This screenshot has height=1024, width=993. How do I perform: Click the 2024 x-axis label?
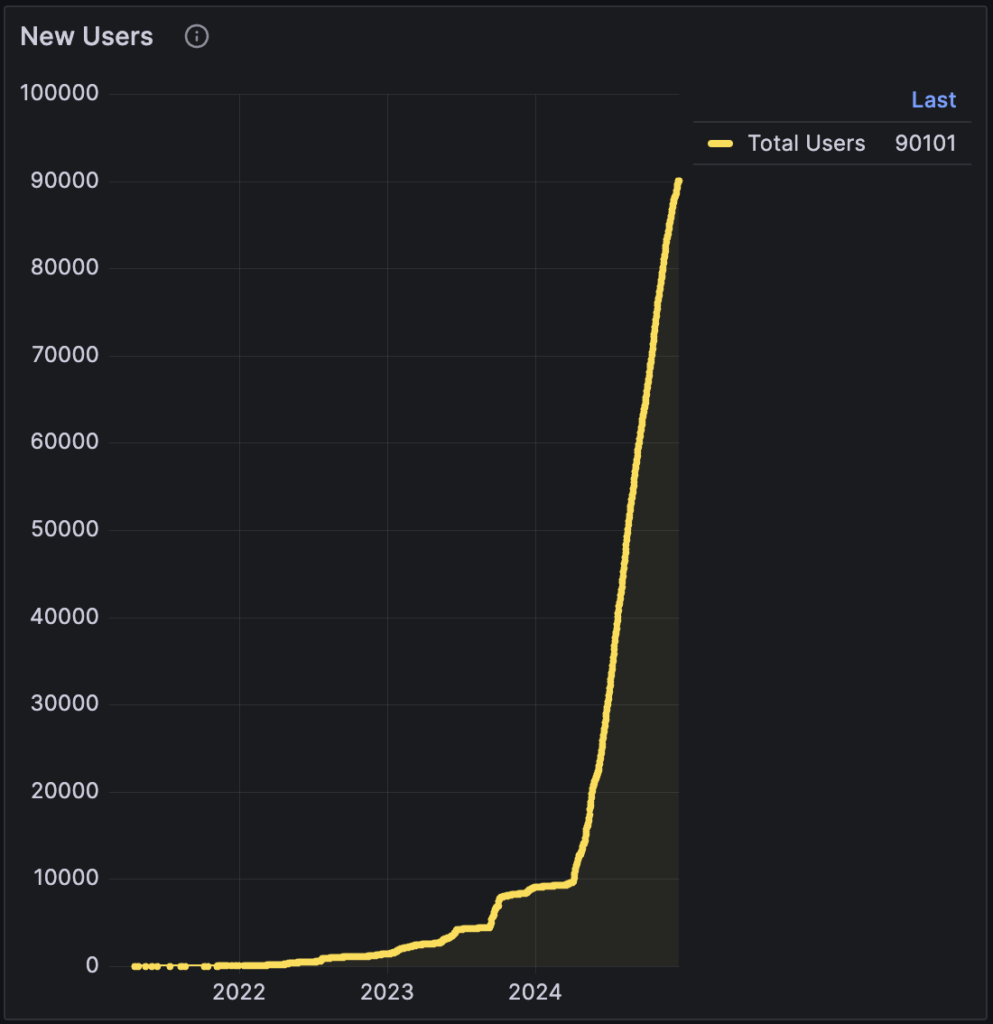[x=535, y=992]
